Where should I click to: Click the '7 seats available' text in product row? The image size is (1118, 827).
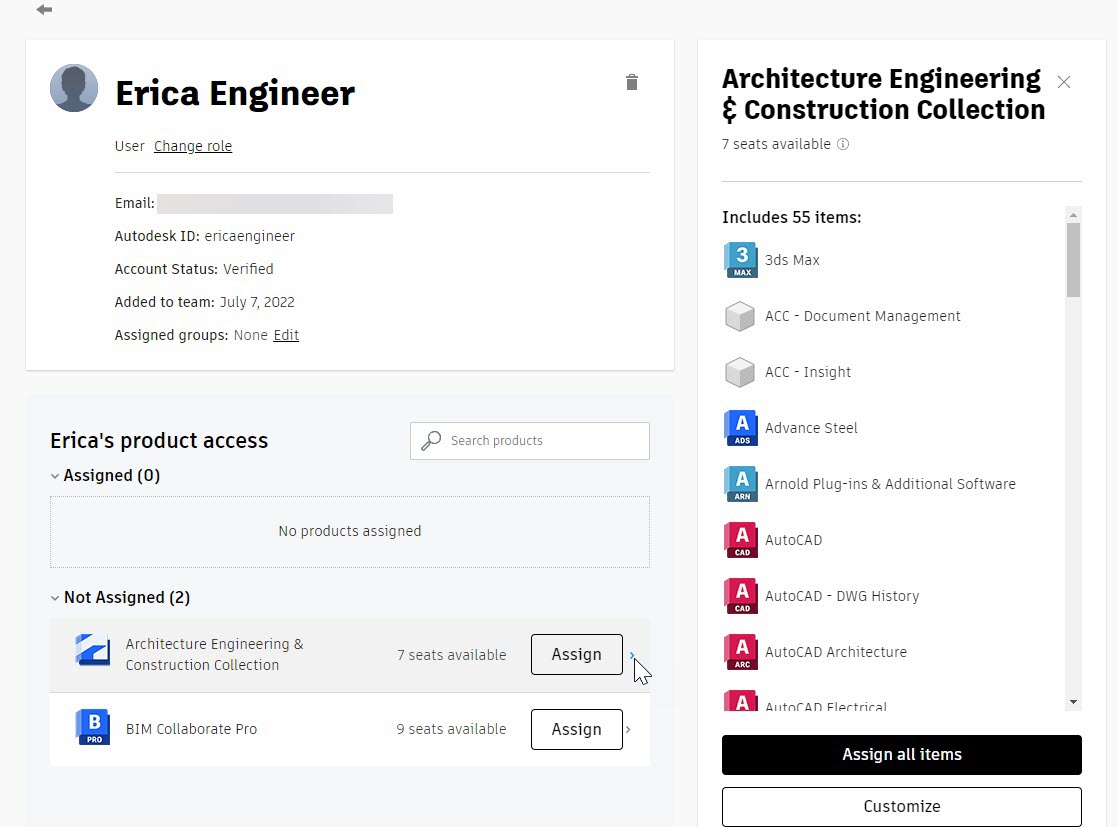point(451,655)
